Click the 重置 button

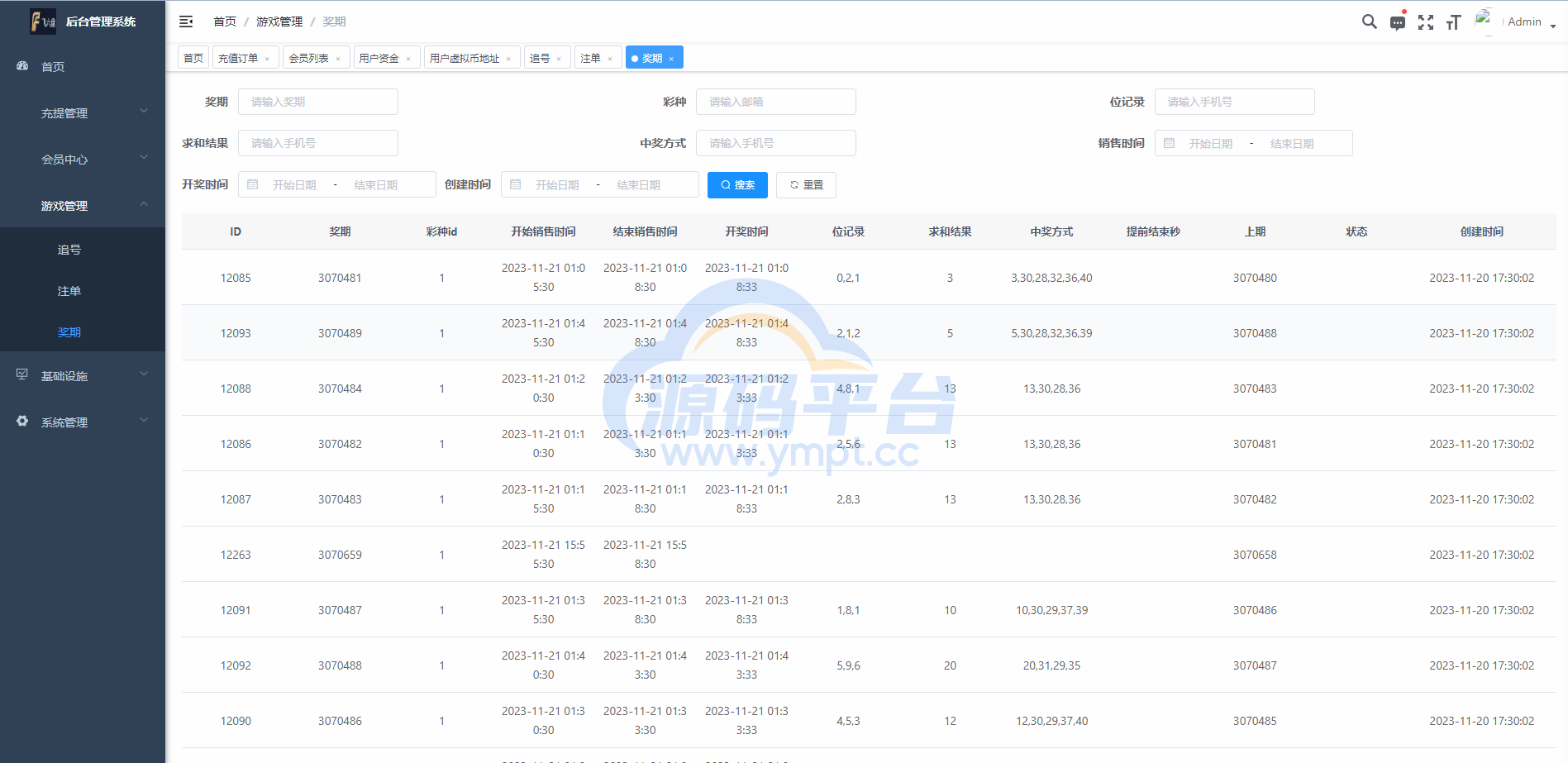(x=806, y=185)
